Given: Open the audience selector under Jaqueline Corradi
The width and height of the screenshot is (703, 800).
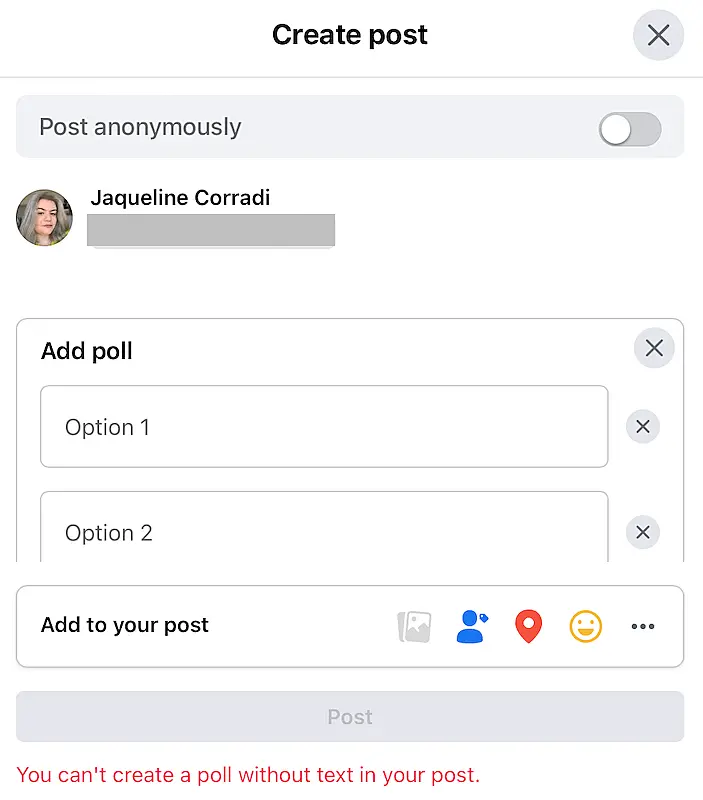Looking at the screenshot, I should tap(210, 231).
